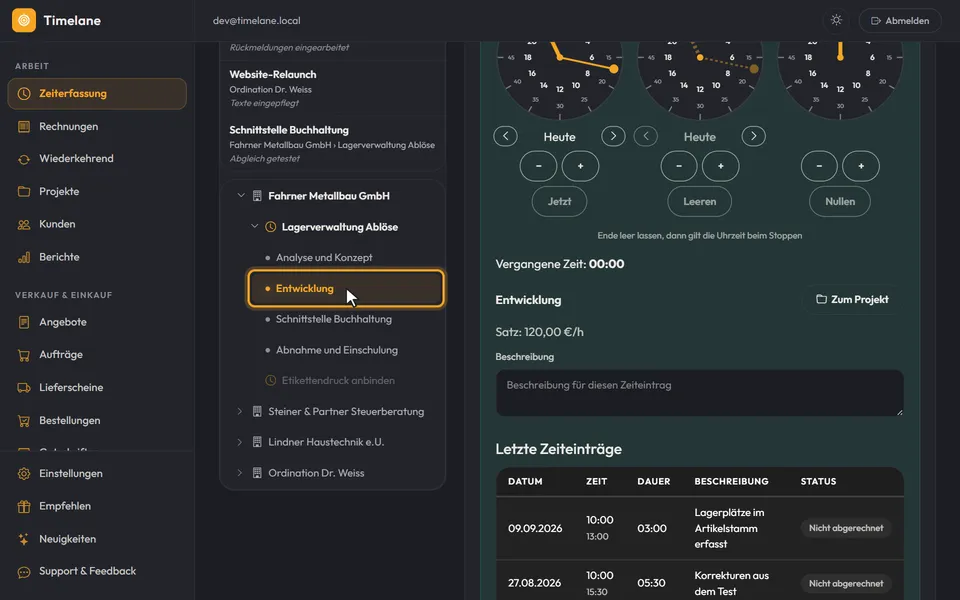This screenshot has height=600, width=960.
Task: Click the Empfehlen gift icon
Action: (x=24, y=506)
